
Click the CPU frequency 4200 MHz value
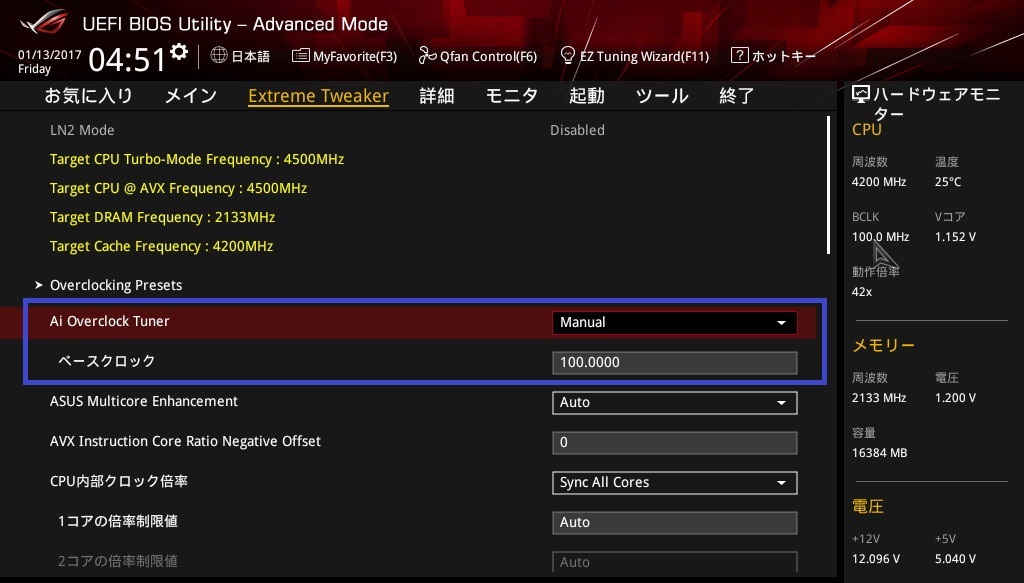(878, 182)
